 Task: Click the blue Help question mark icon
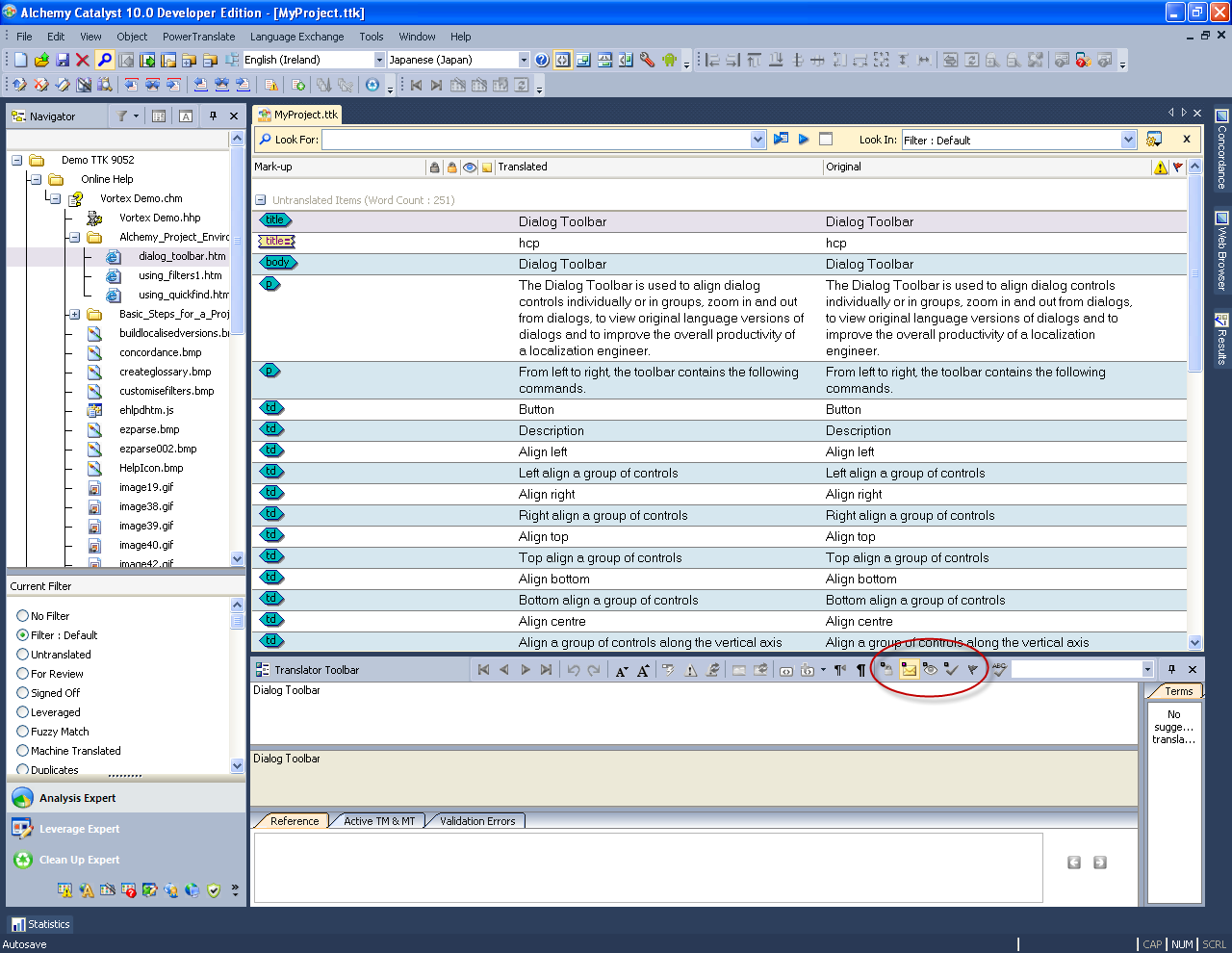(x=542, y=60)
